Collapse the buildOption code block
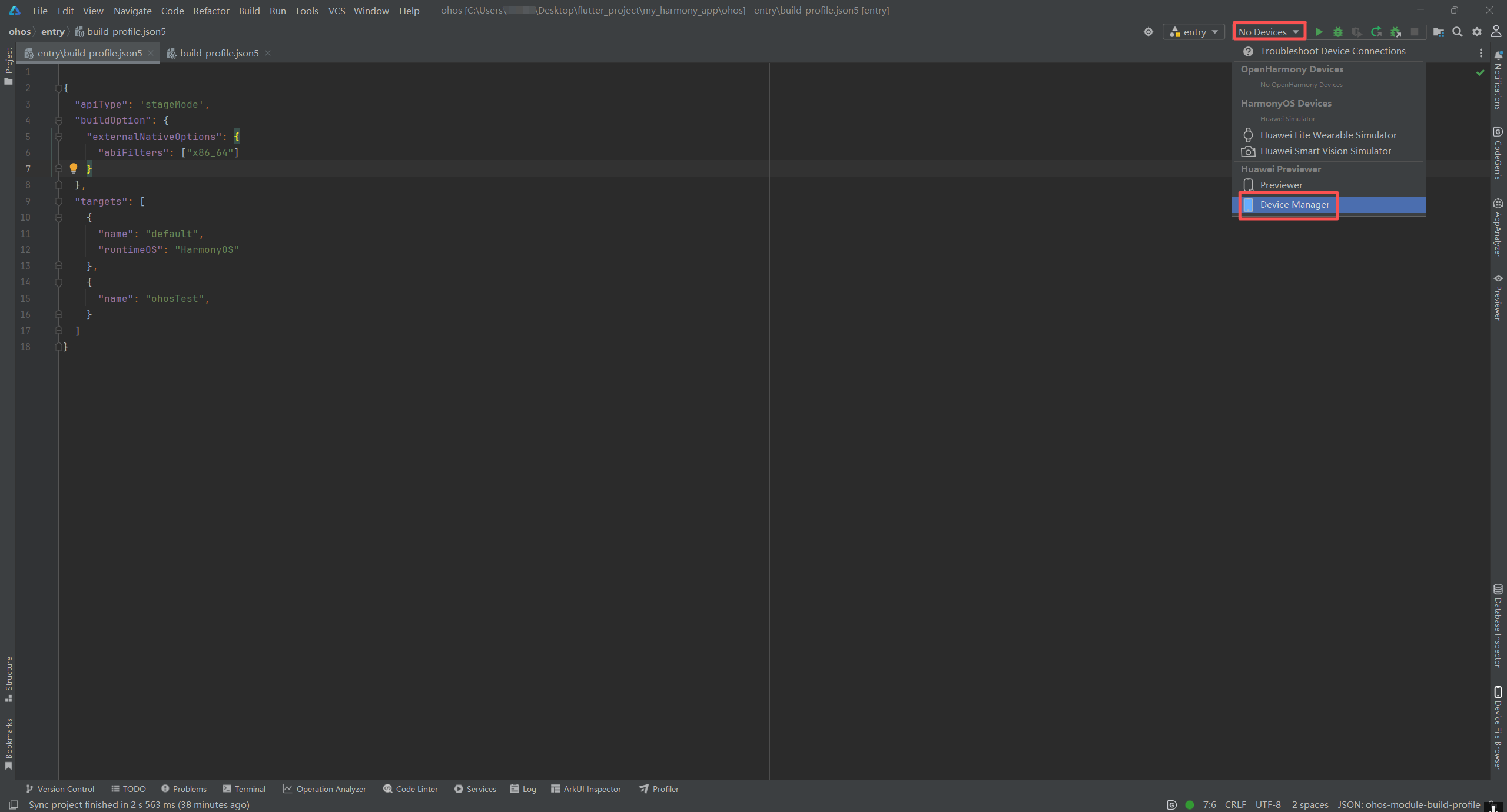The height and width of the screenshot is (812, 1507). coord(59,121)
